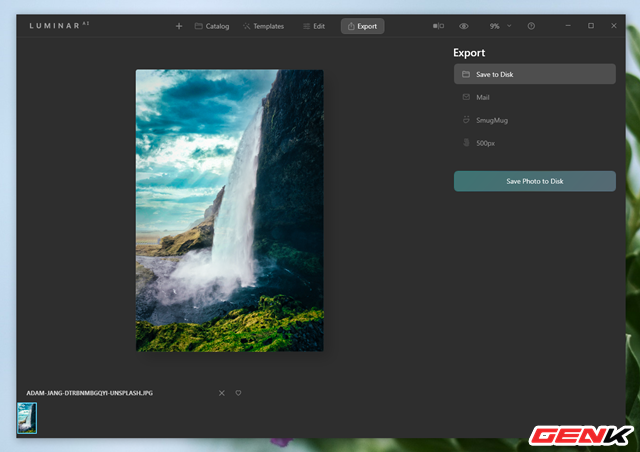The height and width of the screenshot is (452, 640).
Task: Toggle the eye preview icon
Action: pyautogui.click(x=464, y=26)
